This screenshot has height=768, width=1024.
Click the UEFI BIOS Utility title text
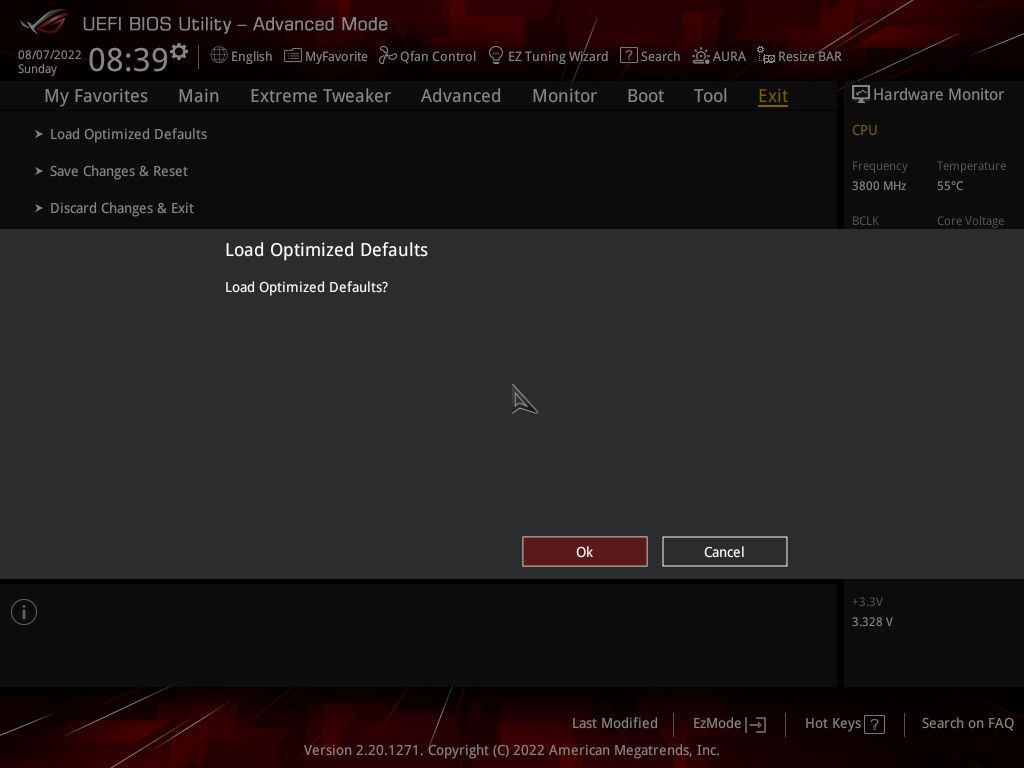235,24
